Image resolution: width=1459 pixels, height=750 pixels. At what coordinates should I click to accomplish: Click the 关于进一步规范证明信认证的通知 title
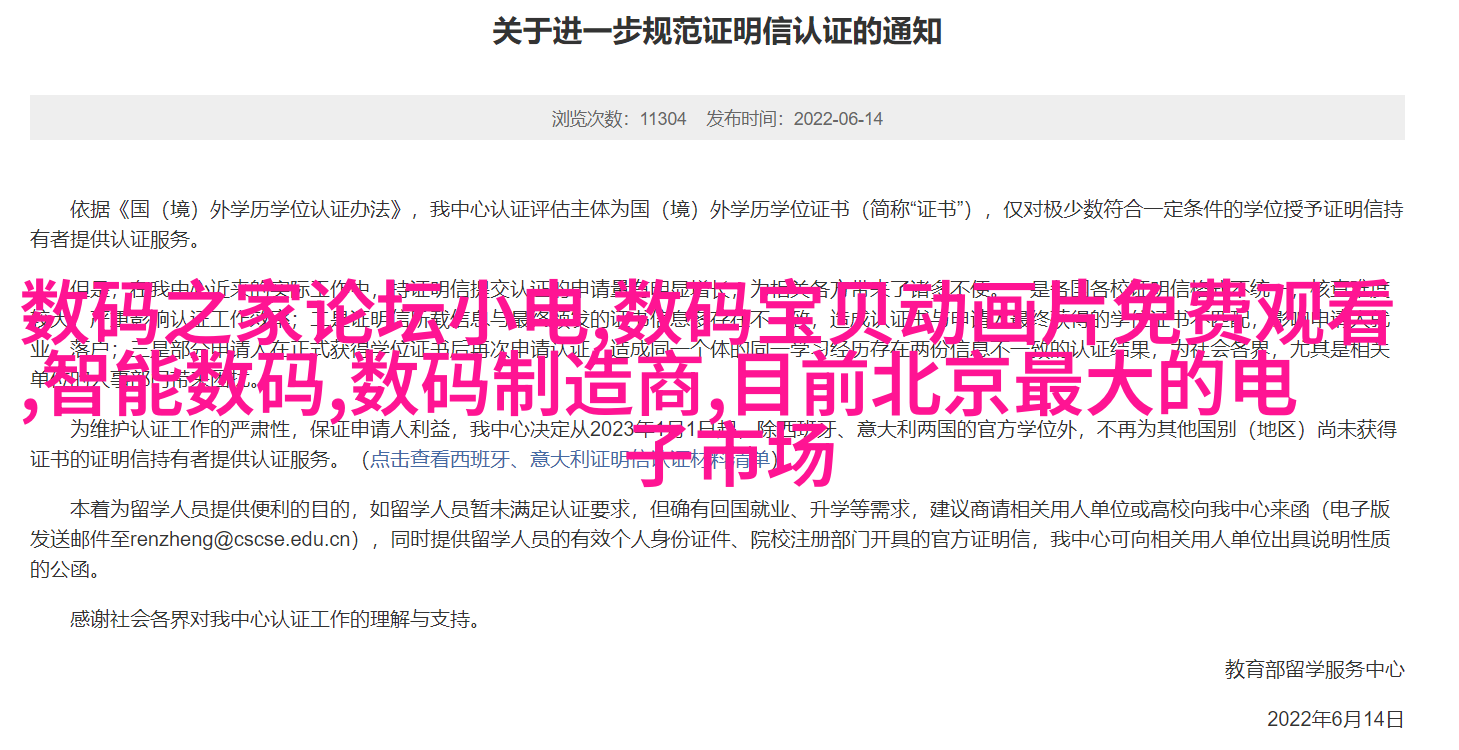tap(717, 32)
